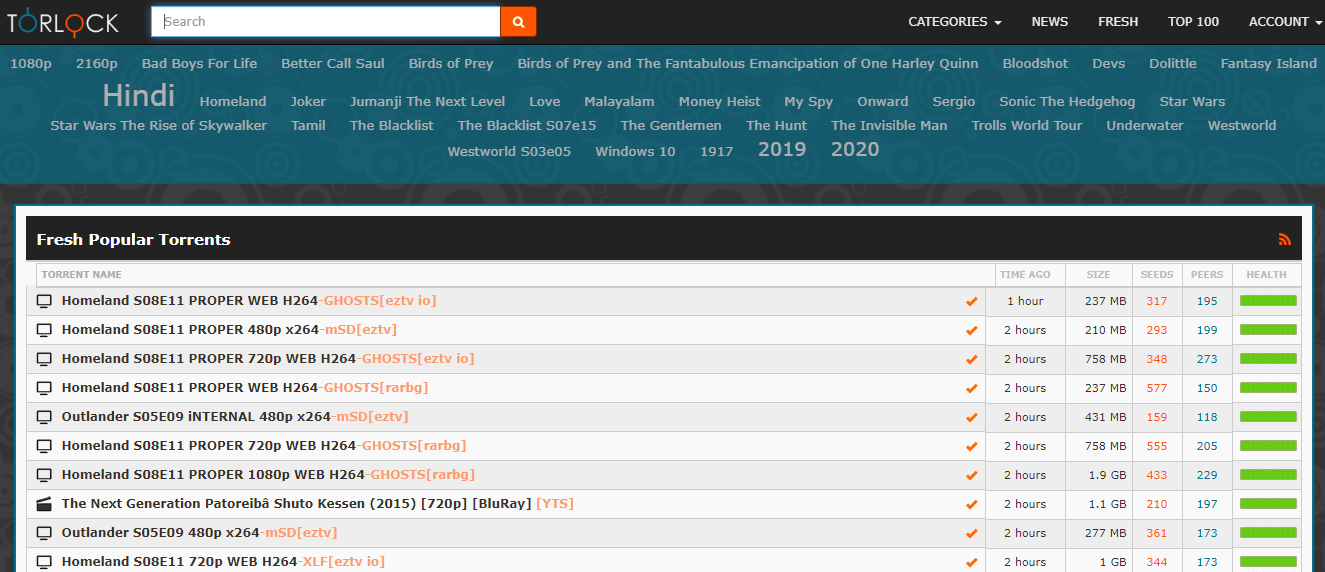Image resolution: width=1325 pixels, height=572 pixels.
Task: Open the 2019 tag
Action: [782, 149]
